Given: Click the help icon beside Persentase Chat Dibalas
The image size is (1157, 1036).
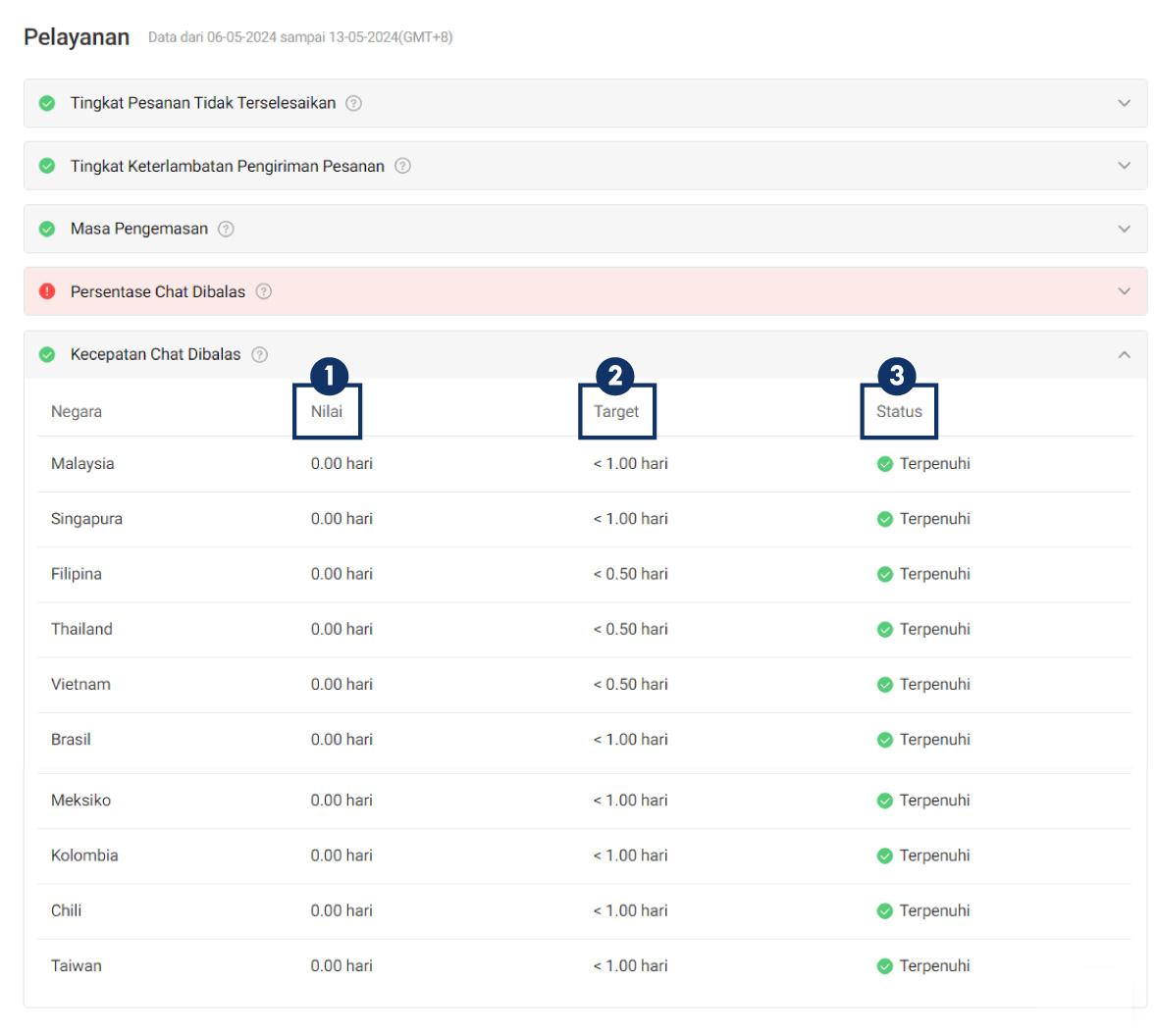Looking at the screenshot, I should [263, 291].
